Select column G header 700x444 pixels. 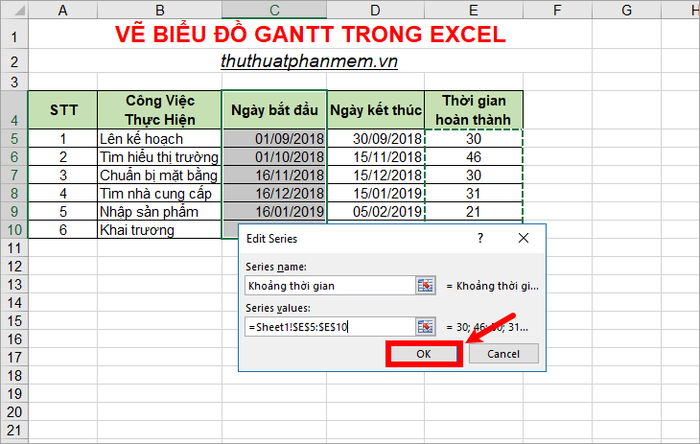(x=626, y=9)
